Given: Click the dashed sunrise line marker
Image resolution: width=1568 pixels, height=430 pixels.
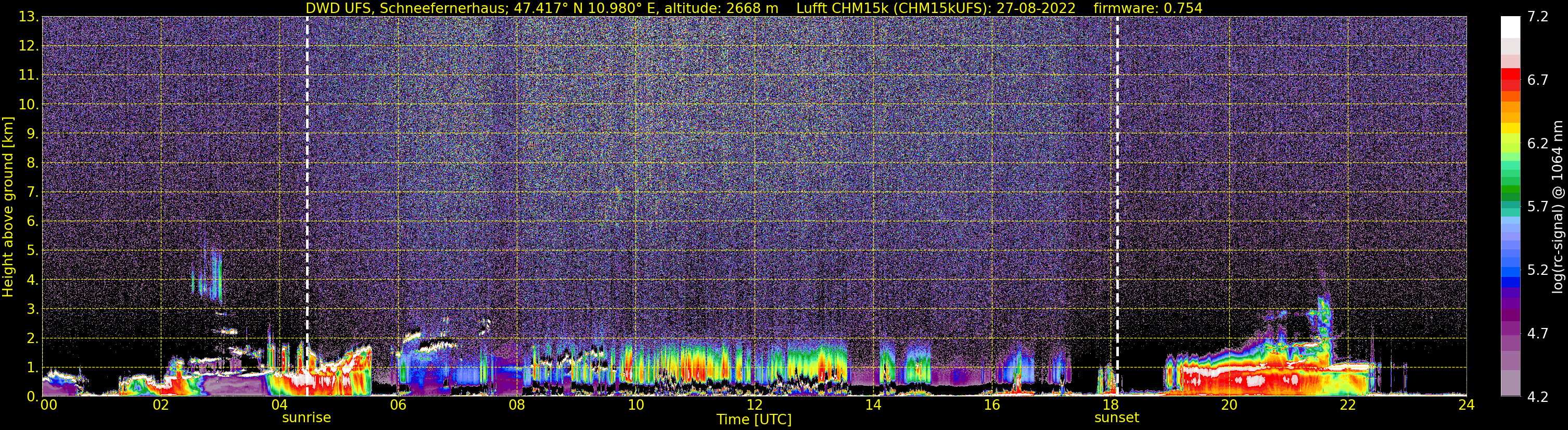Looking at the screenshot, I should click(x=307, y=206).
